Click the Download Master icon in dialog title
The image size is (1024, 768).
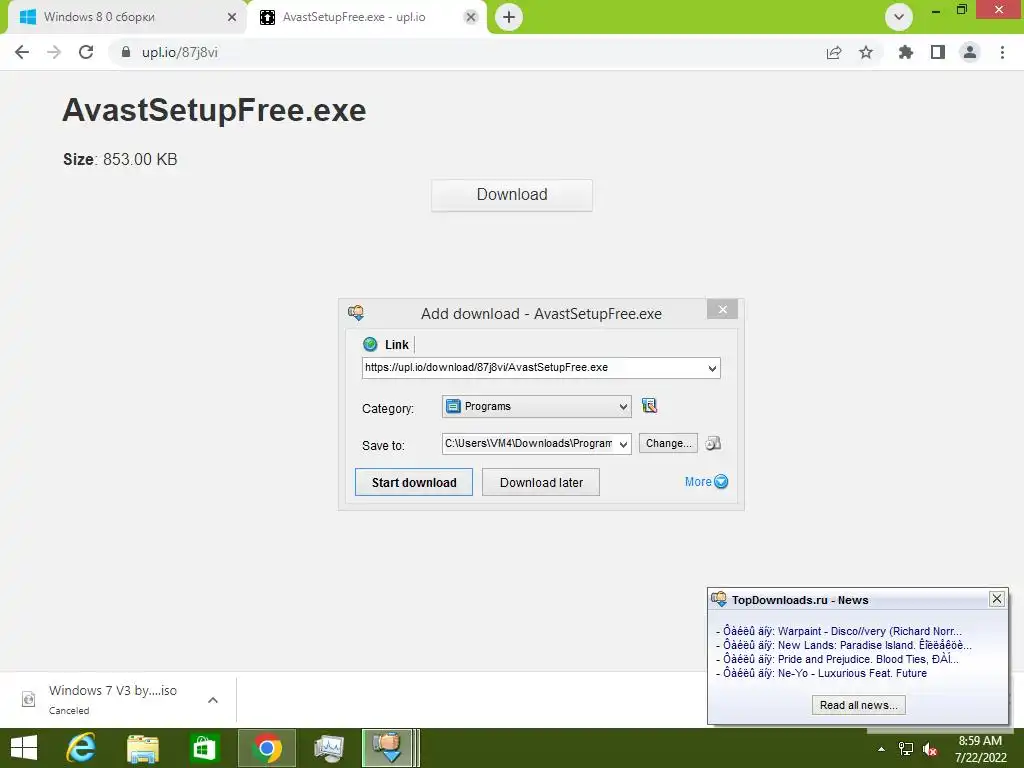(x=356, y=313)
